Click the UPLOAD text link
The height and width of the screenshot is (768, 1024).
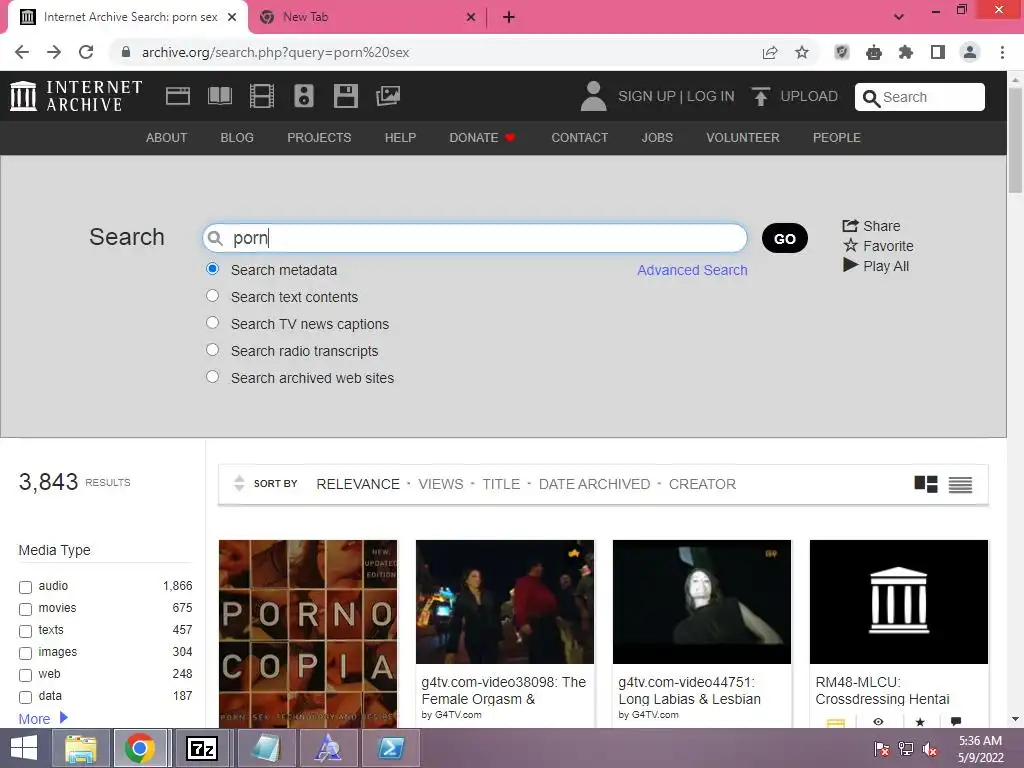(x=808, y=96)
